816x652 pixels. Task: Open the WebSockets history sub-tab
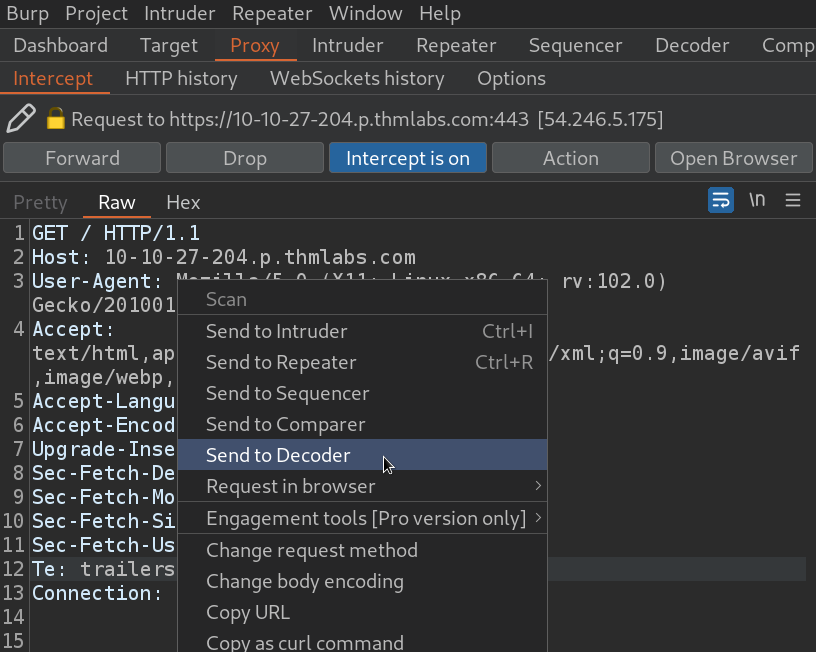pyautogui.click(x=357, y=79)
